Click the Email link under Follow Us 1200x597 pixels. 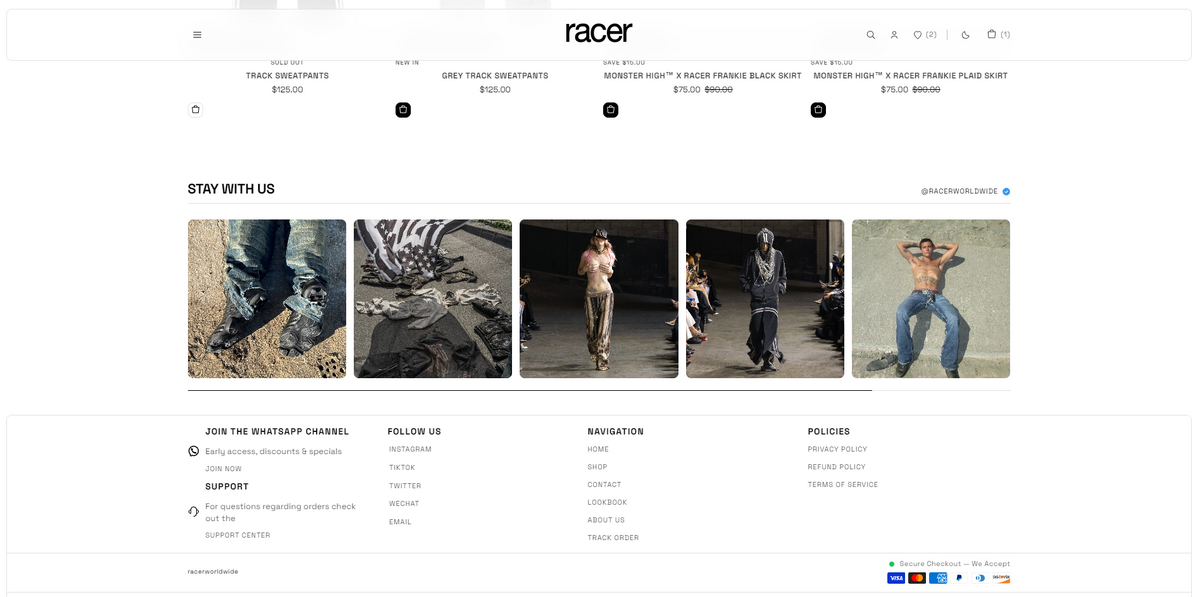(x=400, y=522)
